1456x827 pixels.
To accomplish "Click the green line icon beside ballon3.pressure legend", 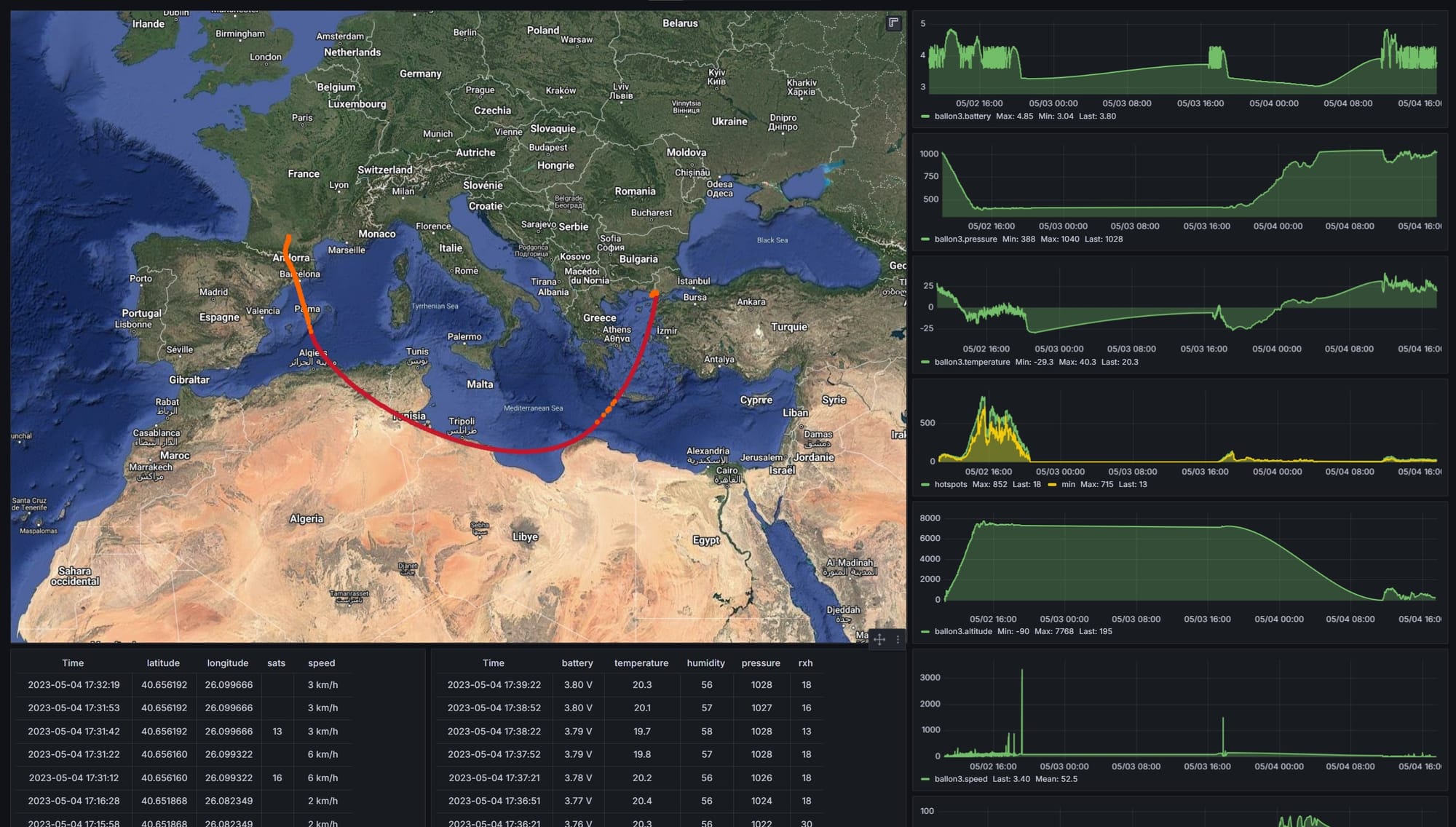I will [925, 239].
